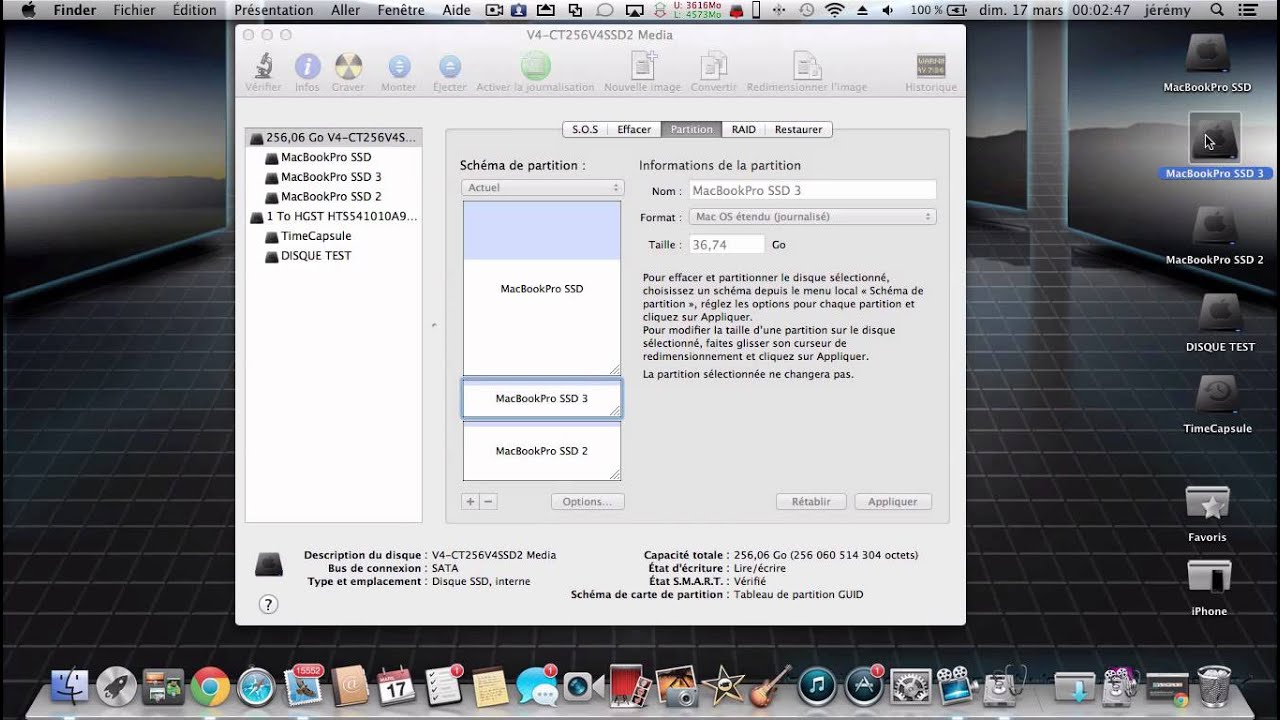The height and width of the screenshot is (720, 1280).
Task: Open Calendar from the dock
Action: 396,686
